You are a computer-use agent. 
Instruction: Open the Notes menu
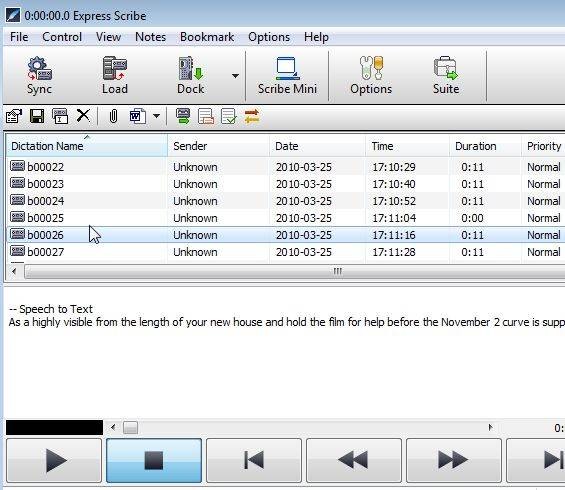click(x=150, y=37)
